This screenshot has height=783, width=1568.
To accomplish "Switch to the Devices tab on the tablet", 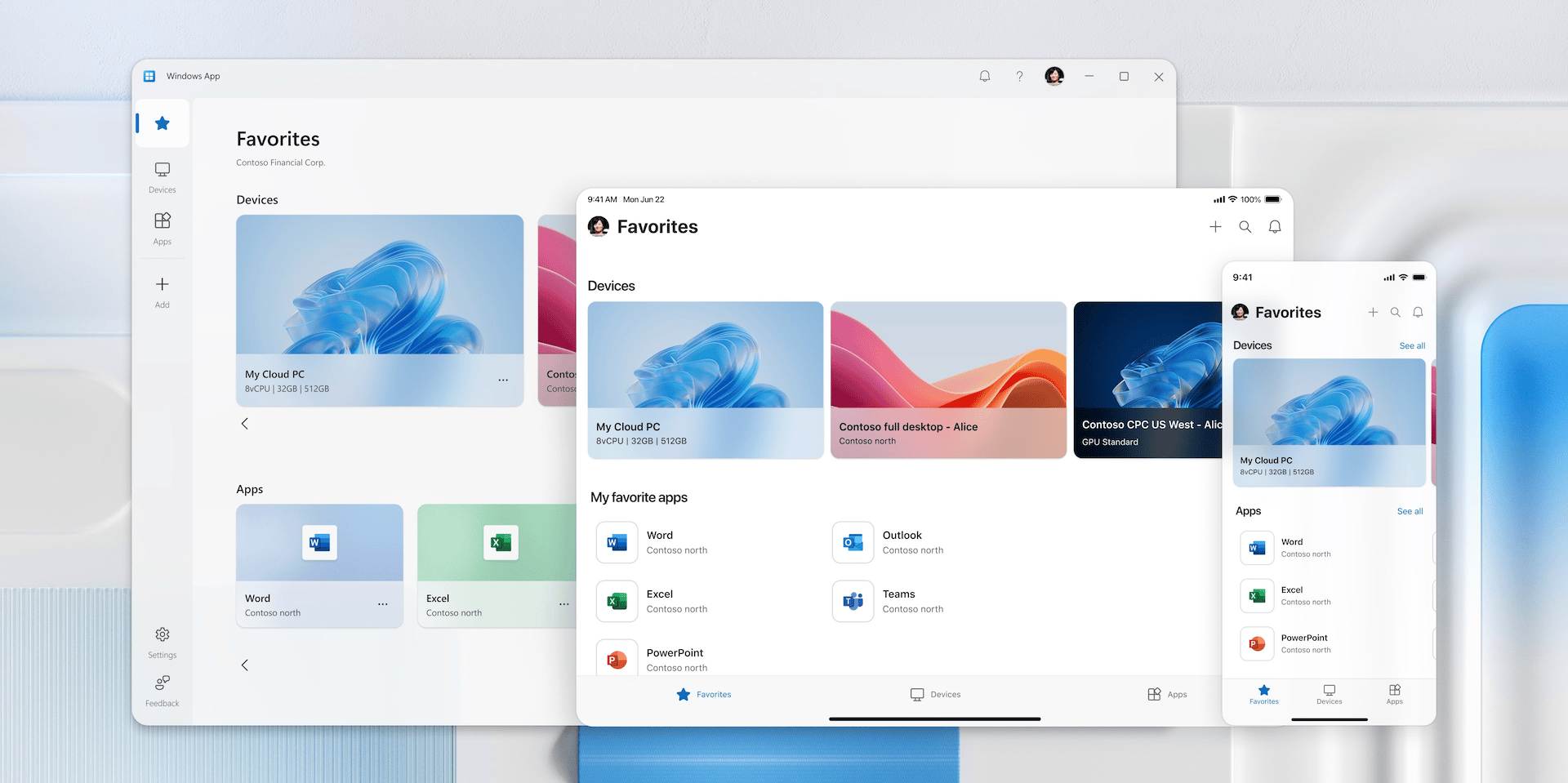I will (x=935, y=694).
